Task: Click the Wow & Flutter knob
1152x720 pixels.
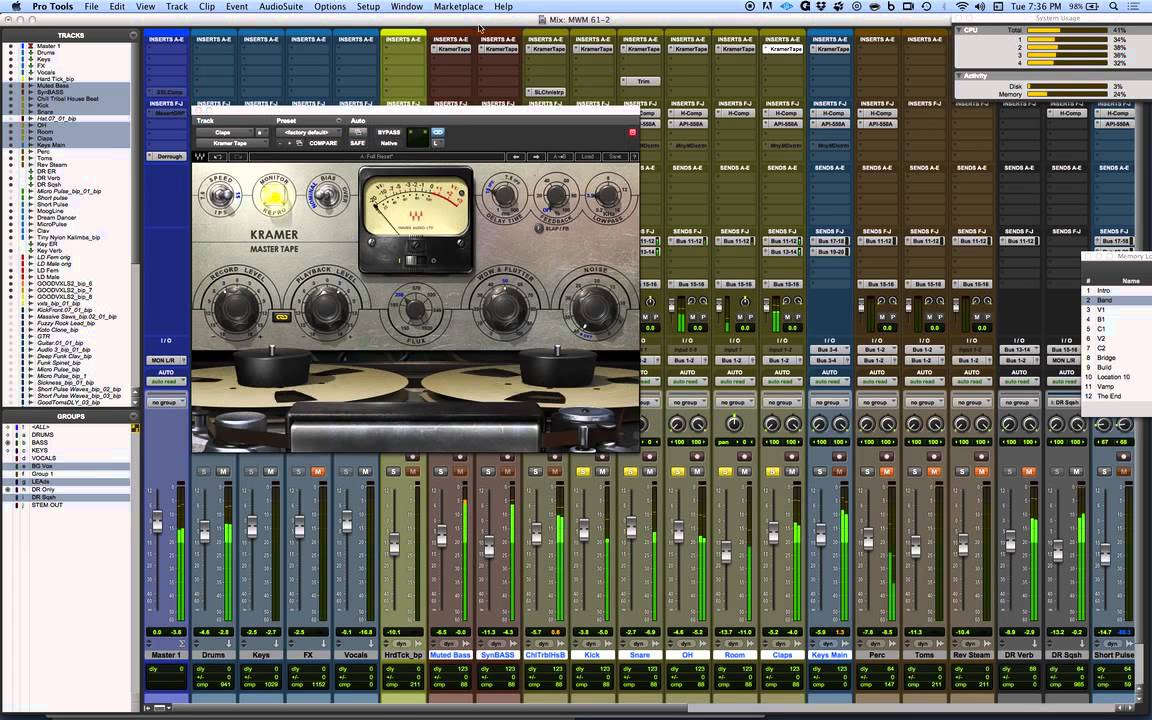Action: click(504, 307)
